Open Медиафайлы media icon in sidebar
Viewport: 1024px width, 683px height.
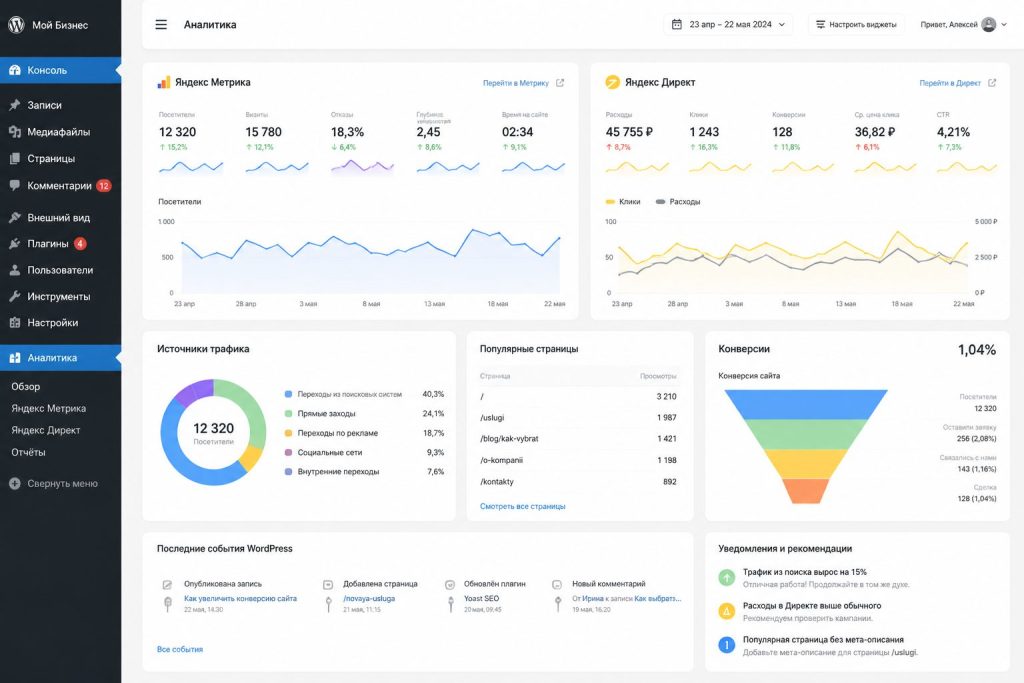[14, 132]
